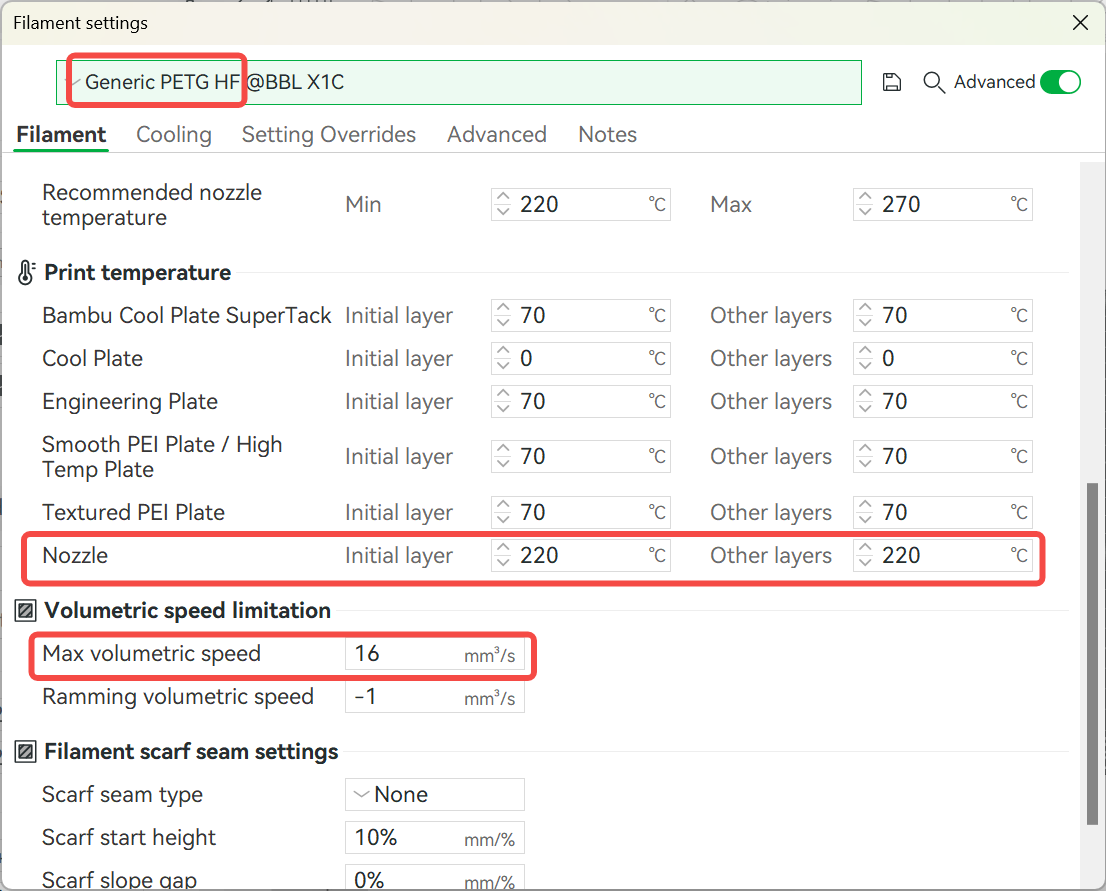Click the Scarf start height field

point(434,837)
